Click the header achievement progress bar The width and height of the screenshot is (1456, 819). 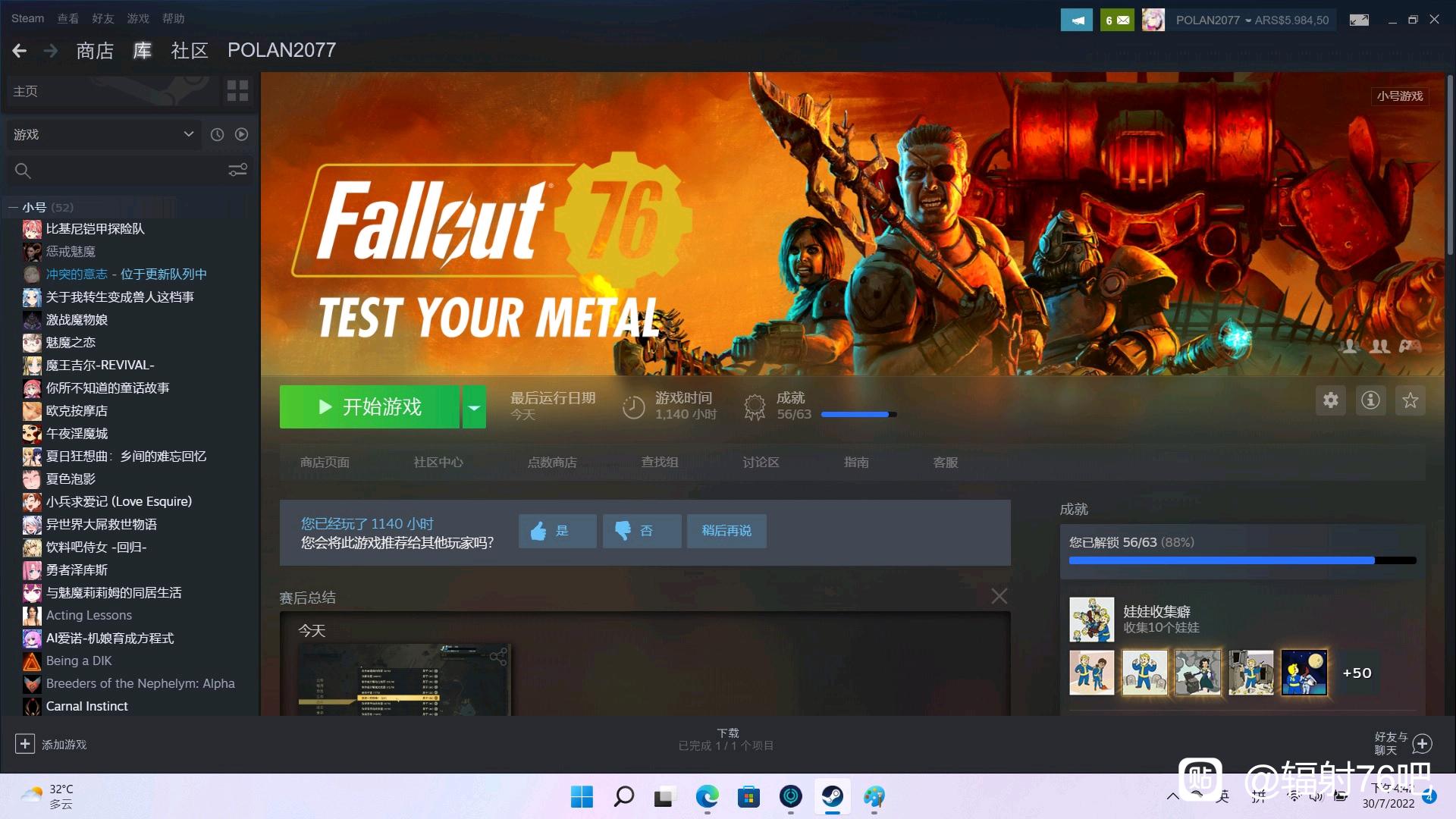tap(858, 414)
